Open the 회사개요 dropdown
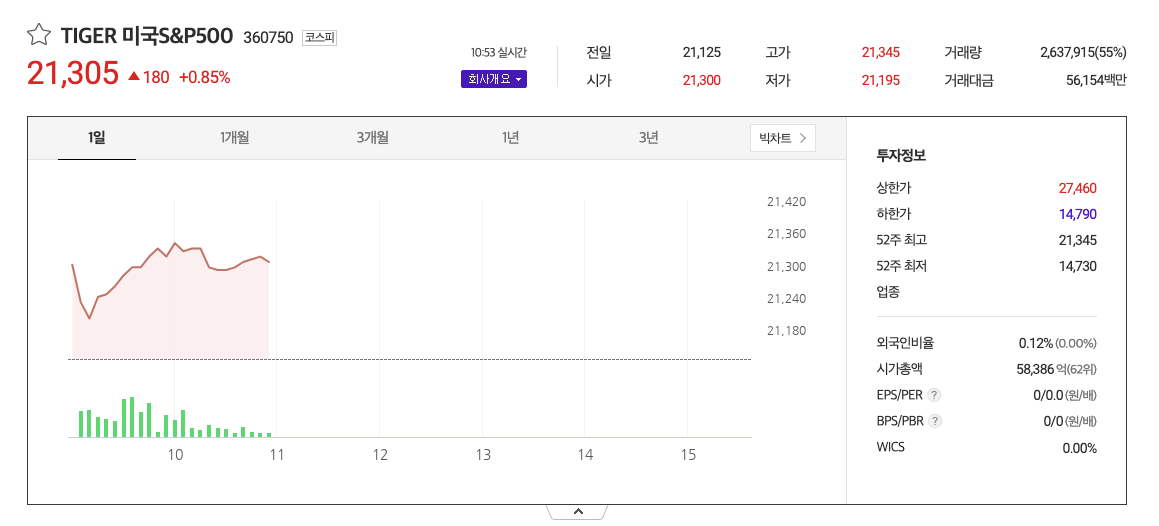Screen dimensions: 1159x526 494,80
